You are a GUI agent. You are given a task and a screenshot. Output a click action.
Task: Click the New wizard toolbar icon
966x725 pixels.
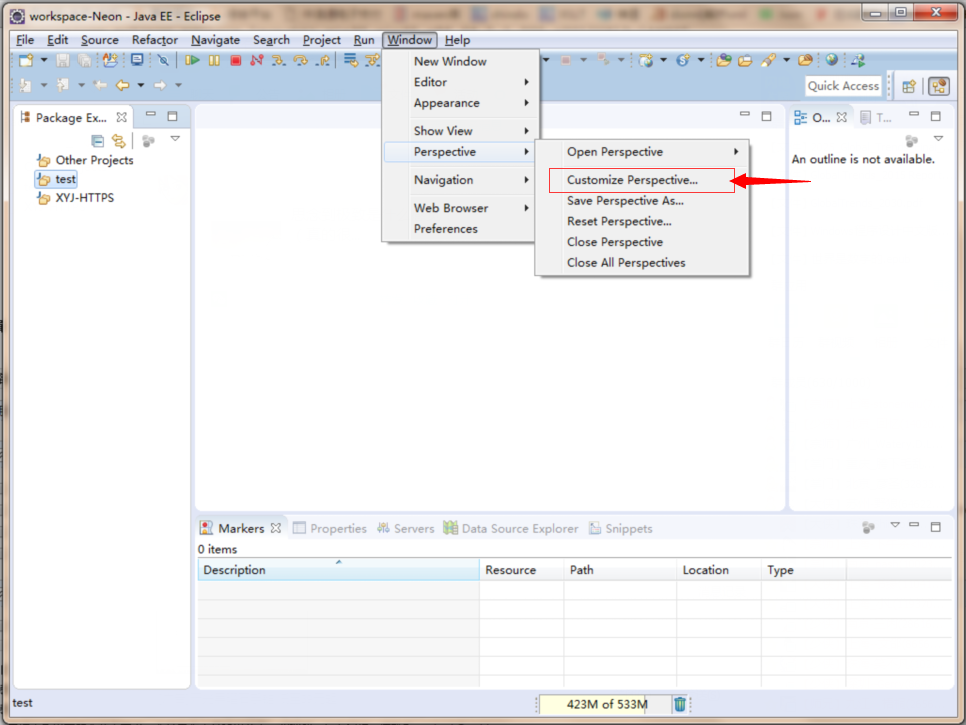coord(26,60)
